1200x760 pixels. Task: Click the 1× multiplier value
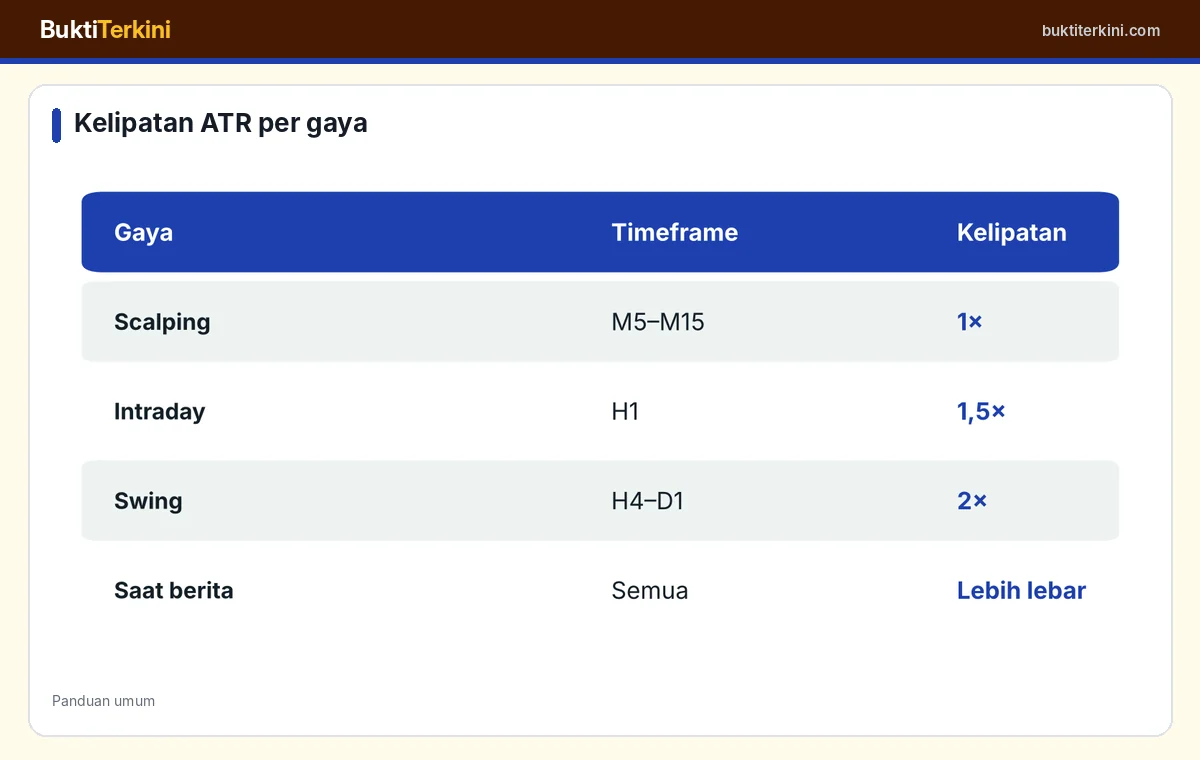(970, 322)
